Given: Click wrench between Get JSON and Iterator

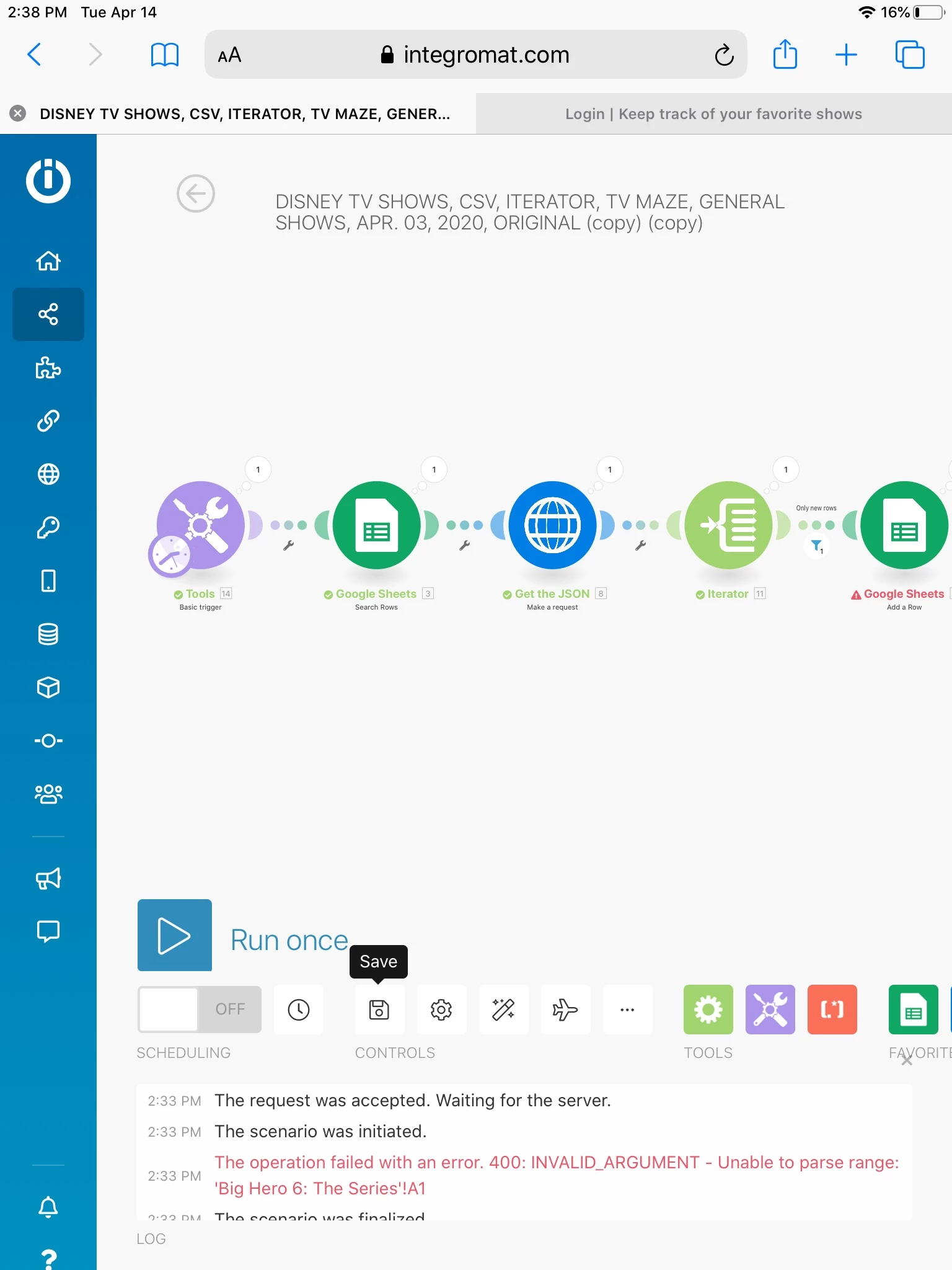Looking at the screenshot, I should tap(640, 546).
